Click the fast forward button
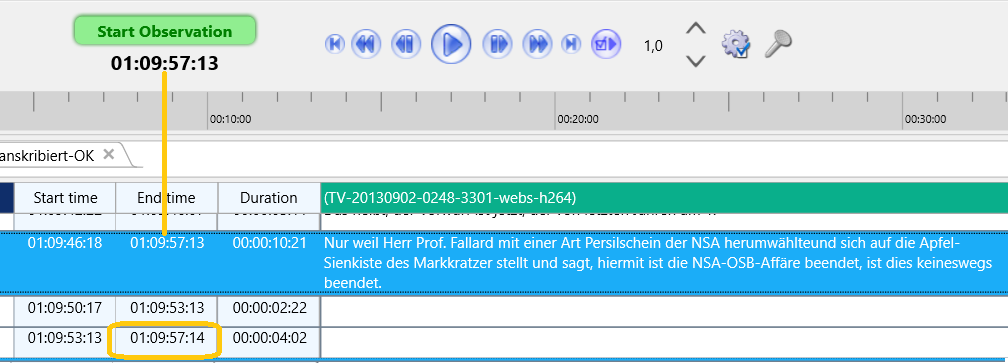 point(537,44)
